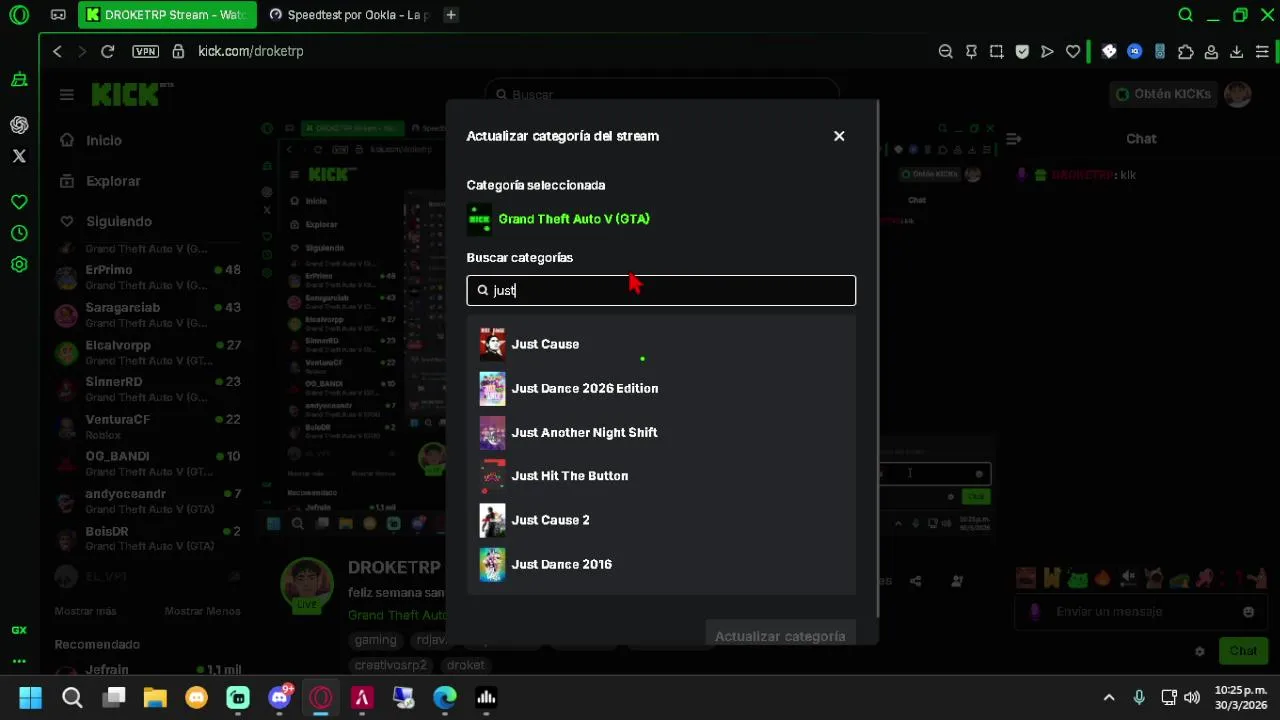Screen dimensions: 1280x720
Task: Select Just Hit The Button result
Action: [661, 476]
